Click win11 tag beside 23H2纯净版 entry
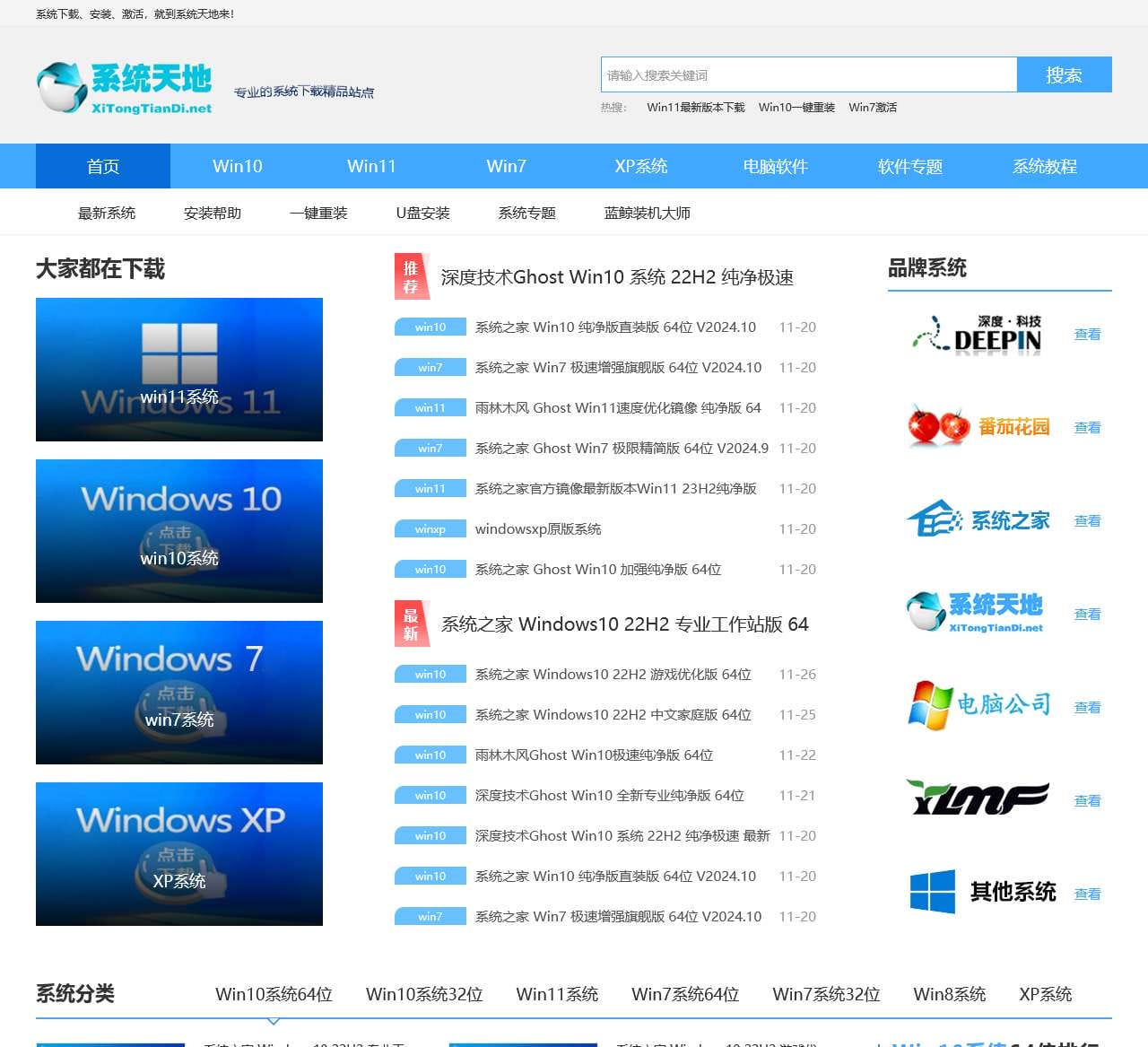The height and width of the screenshot is (1047, 1148). [x=430, y=489]
